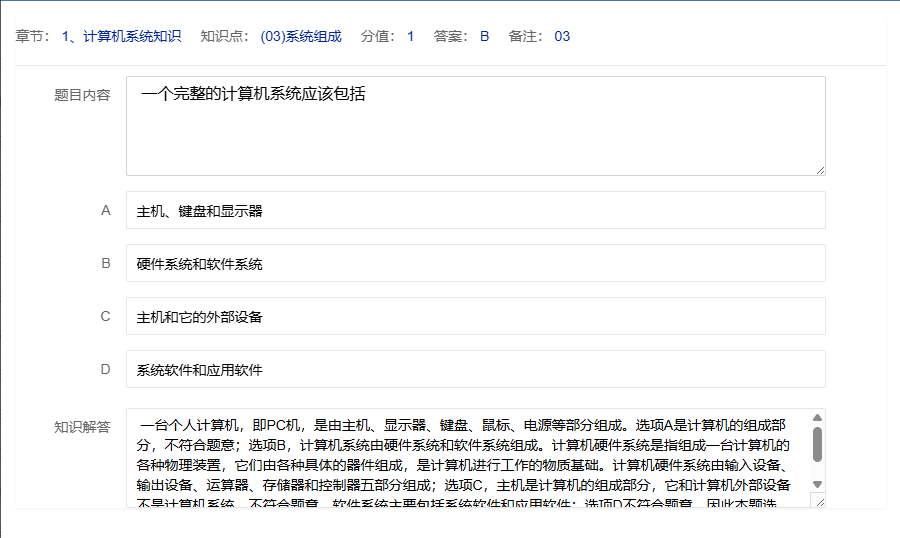The image size is (900, 538).
Task: Click the chapter link 1、计算机系统知识
Action: click(121, 37)
